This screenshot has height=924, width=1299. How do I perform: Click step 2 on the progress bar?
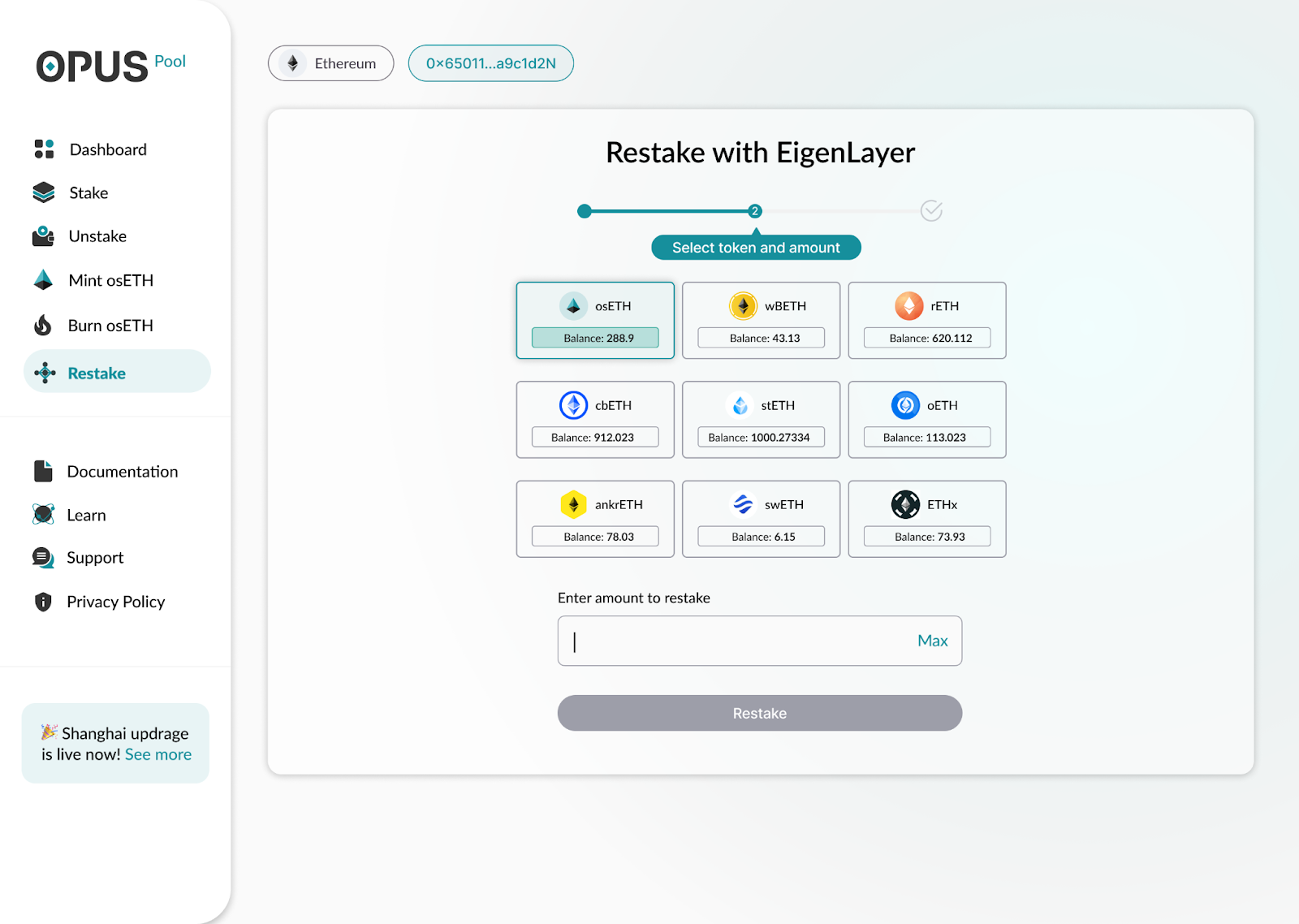(755, 210)
